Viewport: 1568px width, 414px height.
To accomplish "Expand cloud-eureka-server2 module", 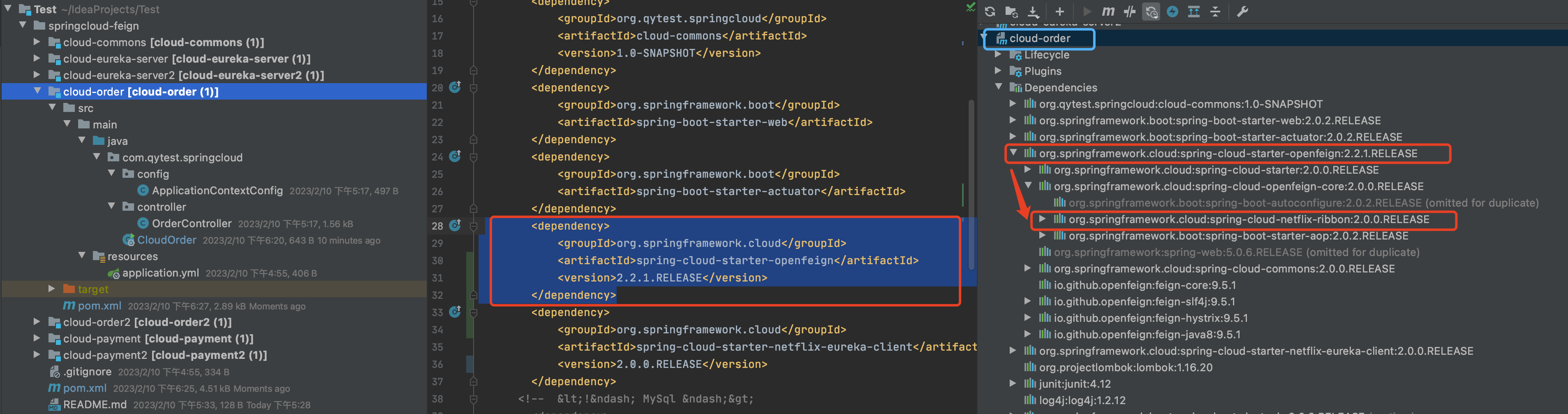I will [x=37, y=74].
